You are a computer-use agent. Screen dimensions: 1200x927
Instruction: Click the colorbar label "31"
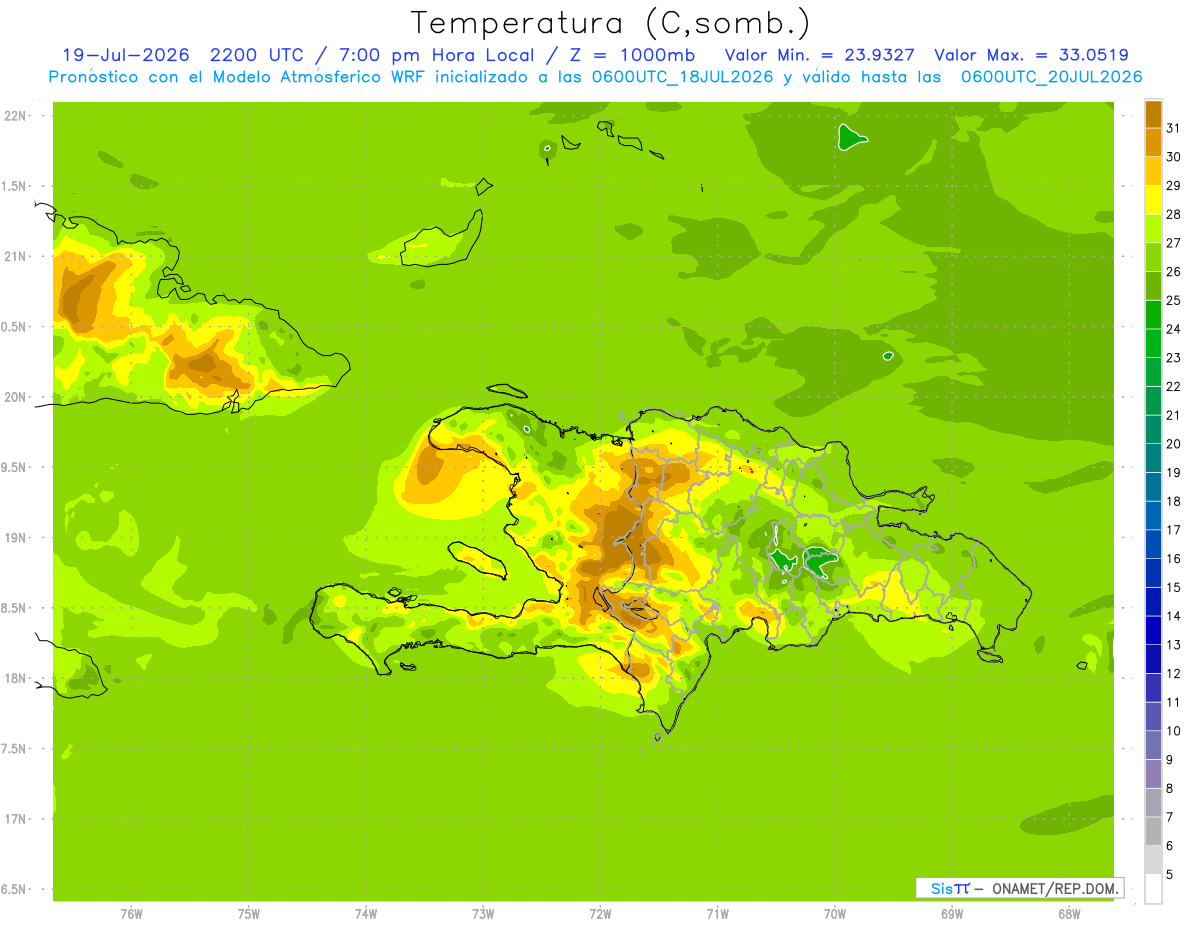[1173, 128]
